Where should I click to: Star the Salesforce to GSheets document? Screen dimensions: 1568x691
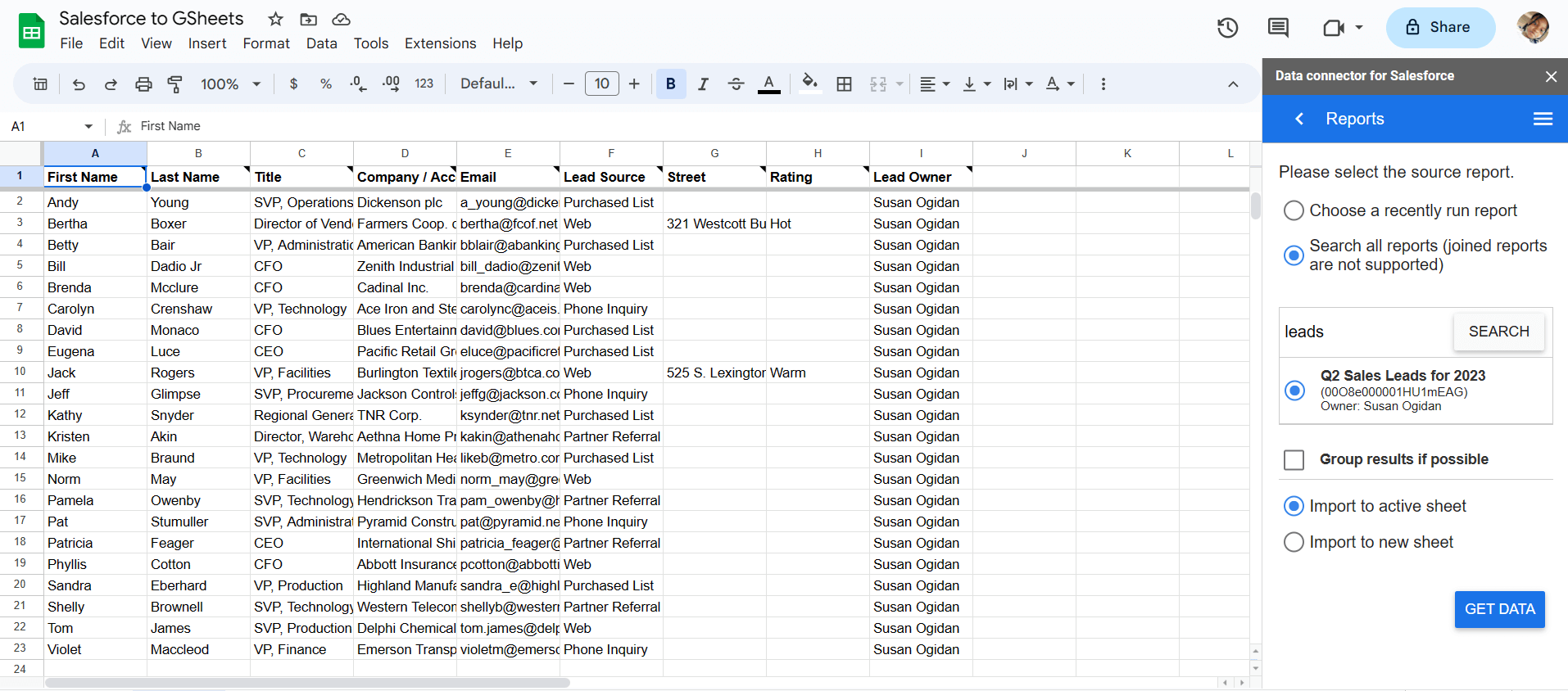coord(276,19)
